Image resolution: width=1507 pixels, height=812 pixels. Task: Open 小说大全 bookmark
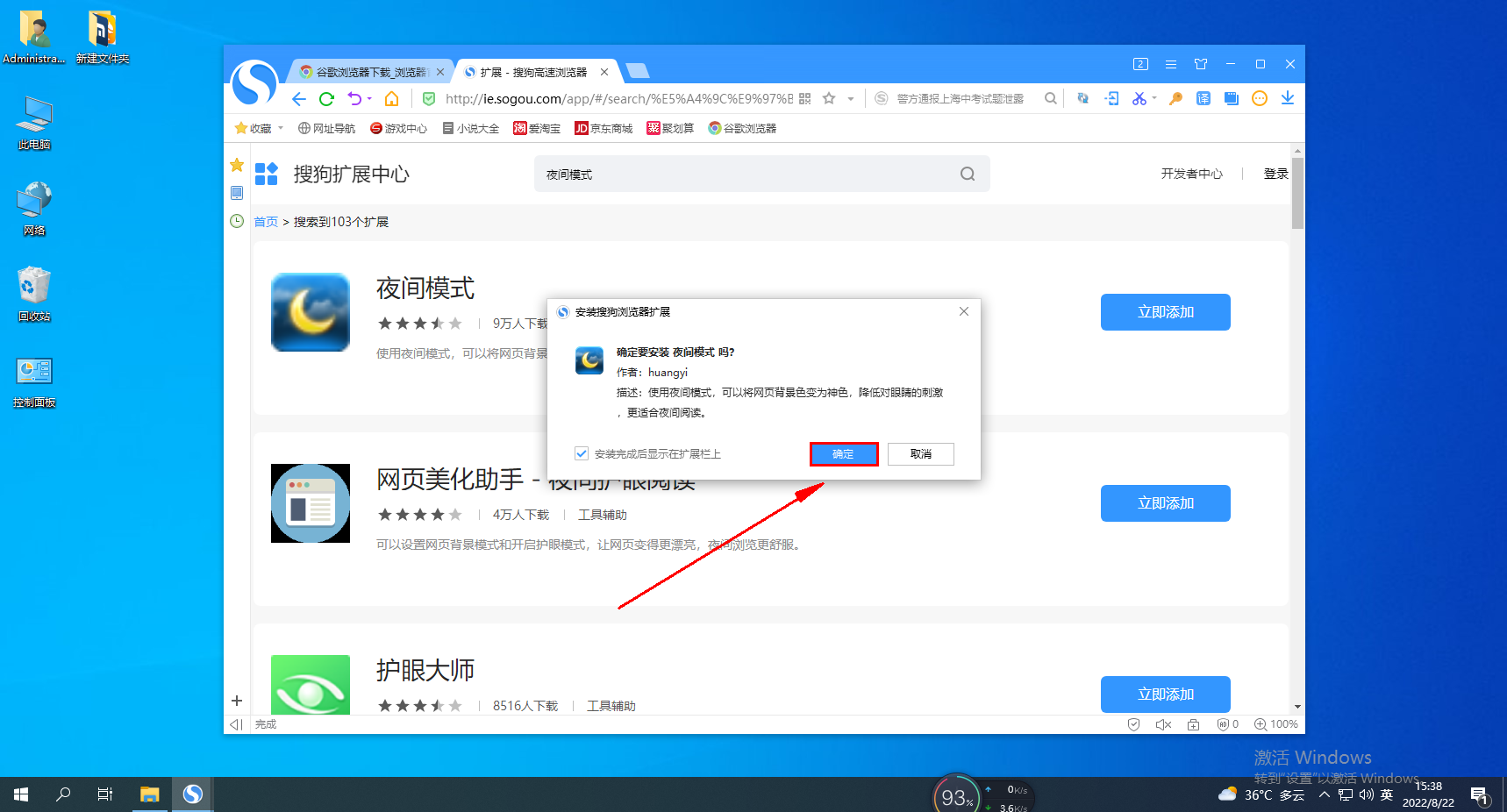pyautogui.click(x=470, y=128)
